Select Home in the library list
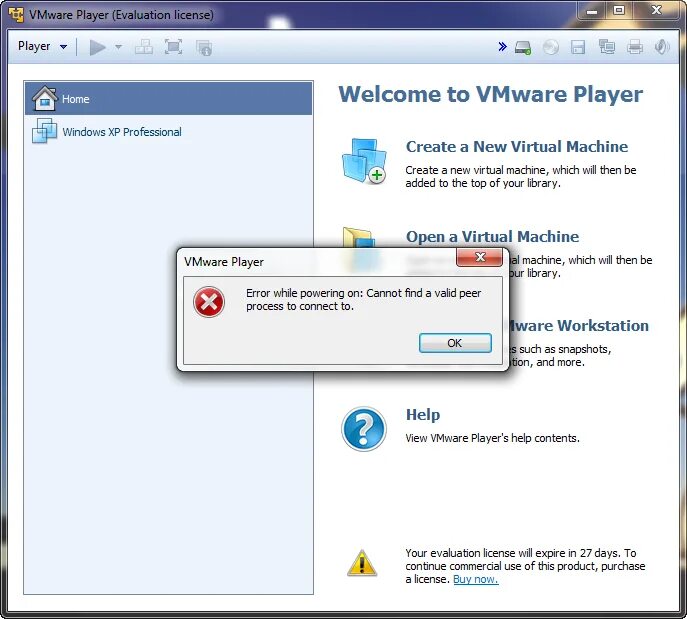This screenshot has height=619, width=687. (169, 99)
